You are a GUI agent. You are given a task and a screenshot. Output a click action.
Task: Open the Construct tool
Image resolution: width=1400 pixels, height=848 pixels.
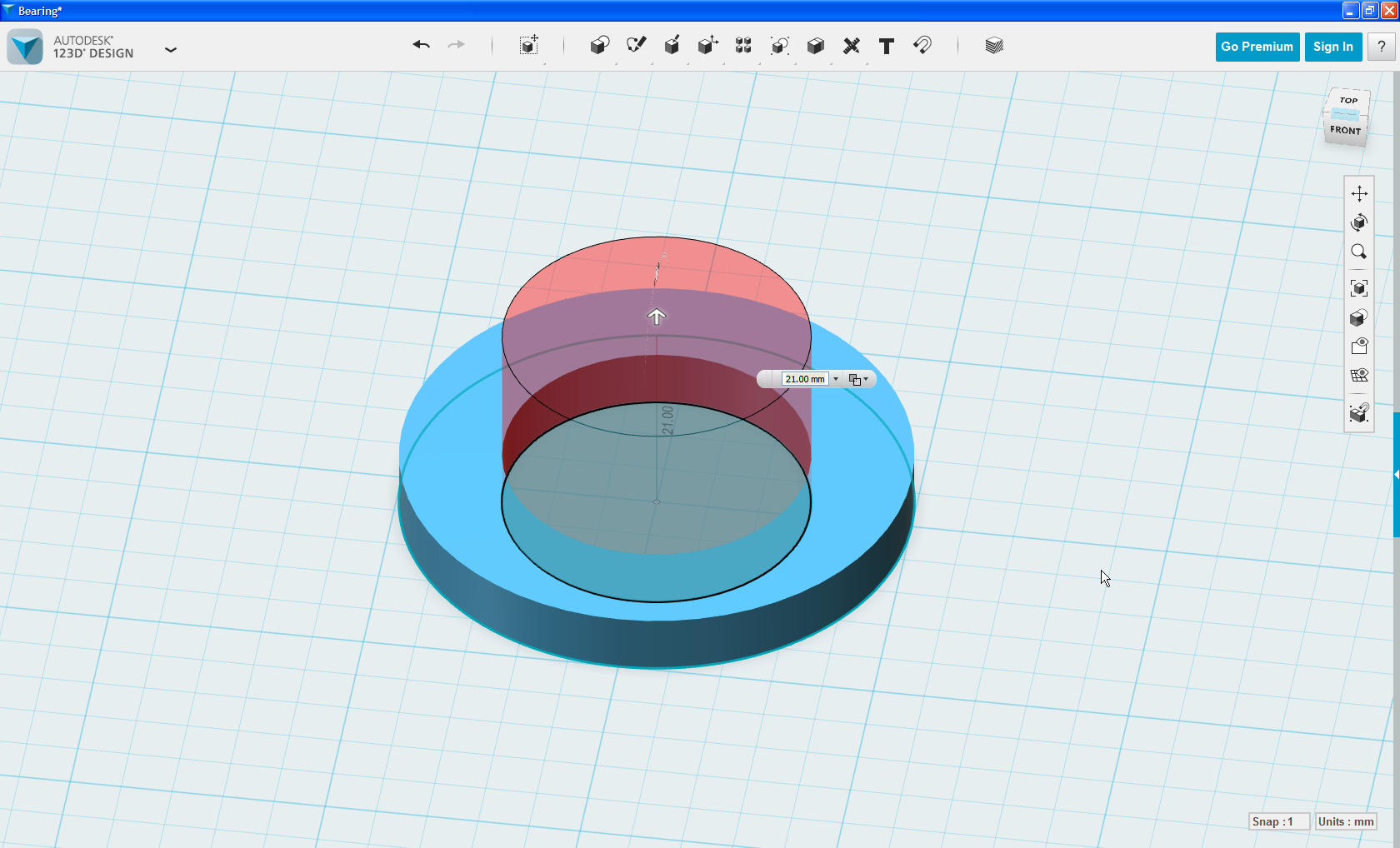coord(672,46)
